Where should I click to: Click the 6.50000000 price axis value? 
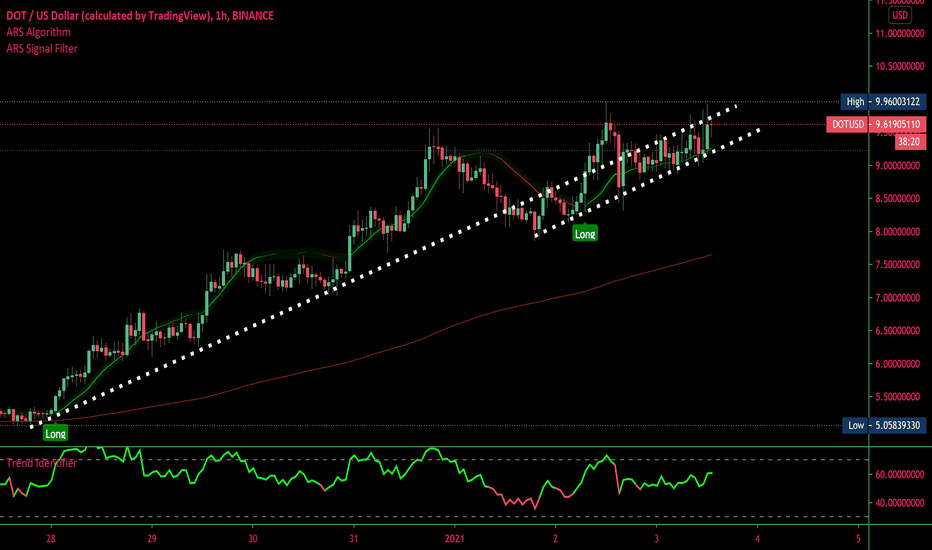(900, 331)
